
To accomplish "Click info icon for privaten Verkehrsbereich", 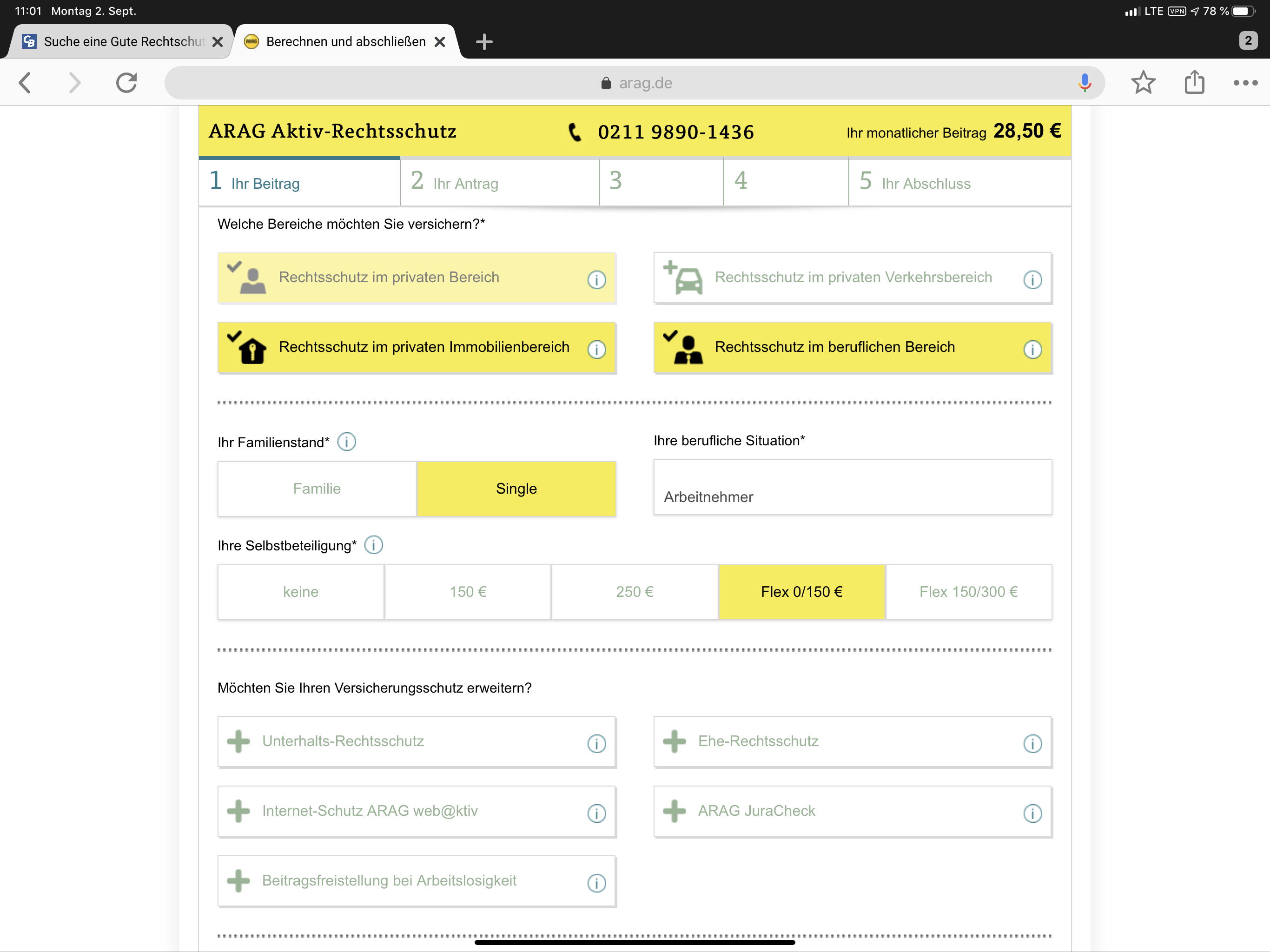I will coord(1032,280).
